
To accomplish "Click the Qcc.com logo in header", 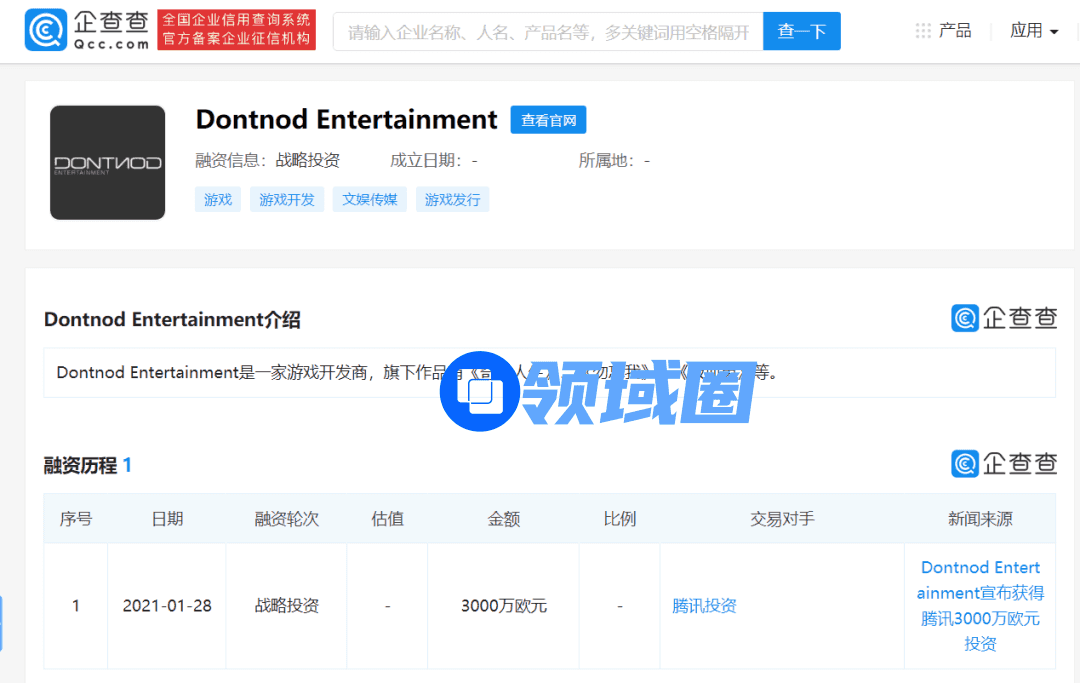I will [x=87, y=30].
